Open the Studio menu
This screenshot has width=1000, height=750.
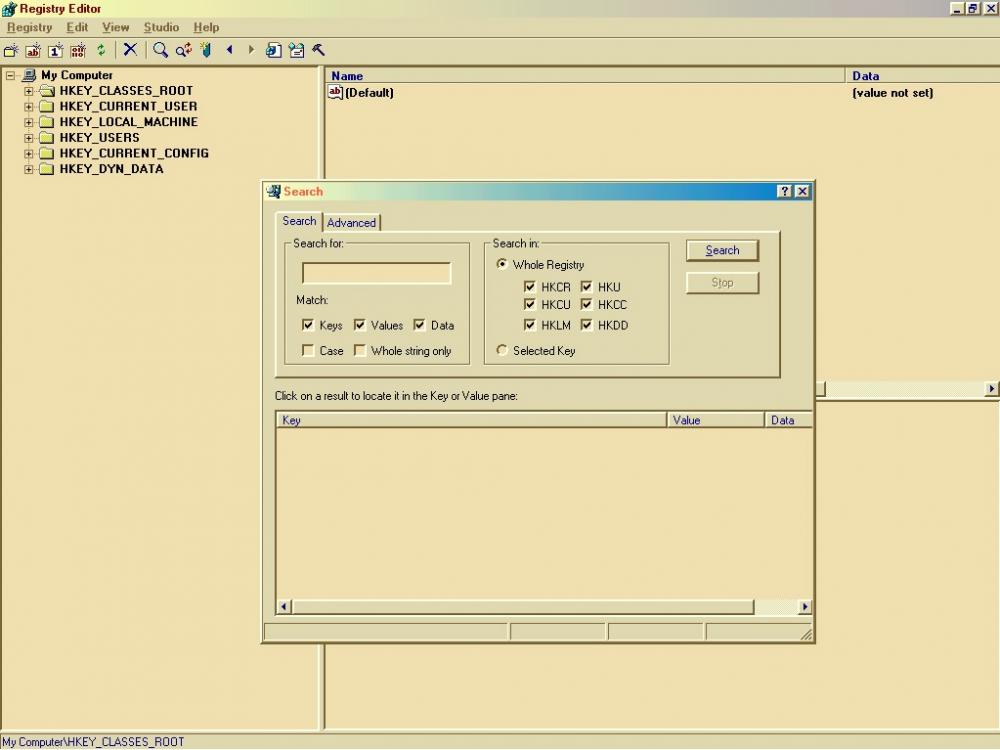pos(161,27)
